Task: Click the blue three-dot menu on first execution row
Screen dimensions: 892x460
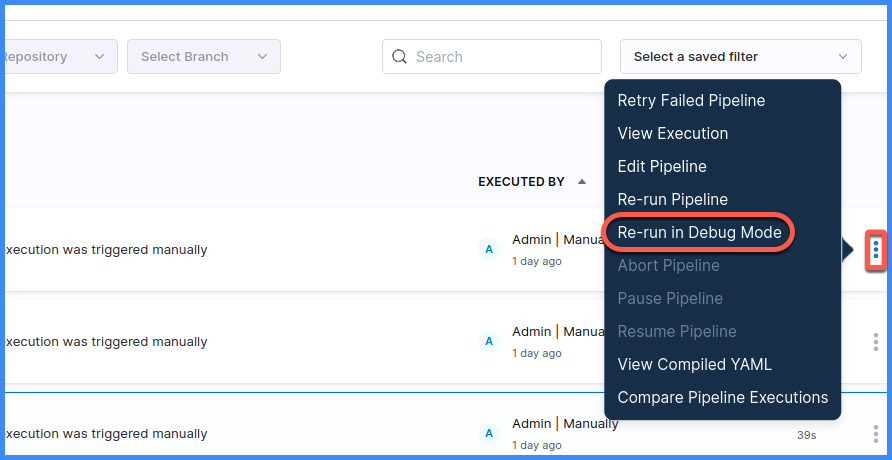Action: pos(876,249)
